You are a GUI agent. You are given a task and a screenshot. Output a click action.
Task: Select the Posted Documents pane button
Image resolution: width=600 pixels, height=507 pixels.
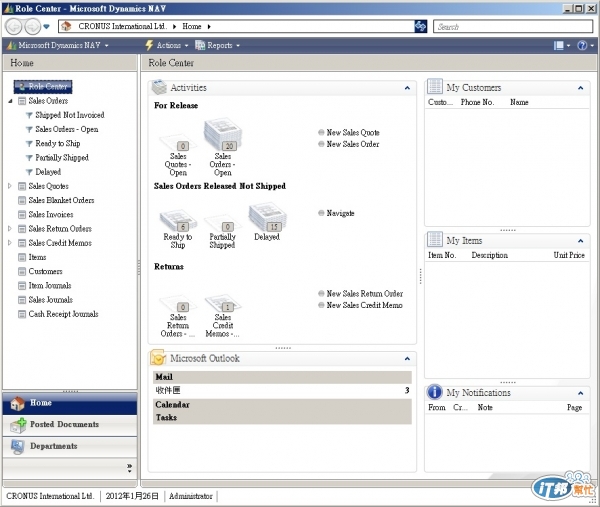click(70, 425)
